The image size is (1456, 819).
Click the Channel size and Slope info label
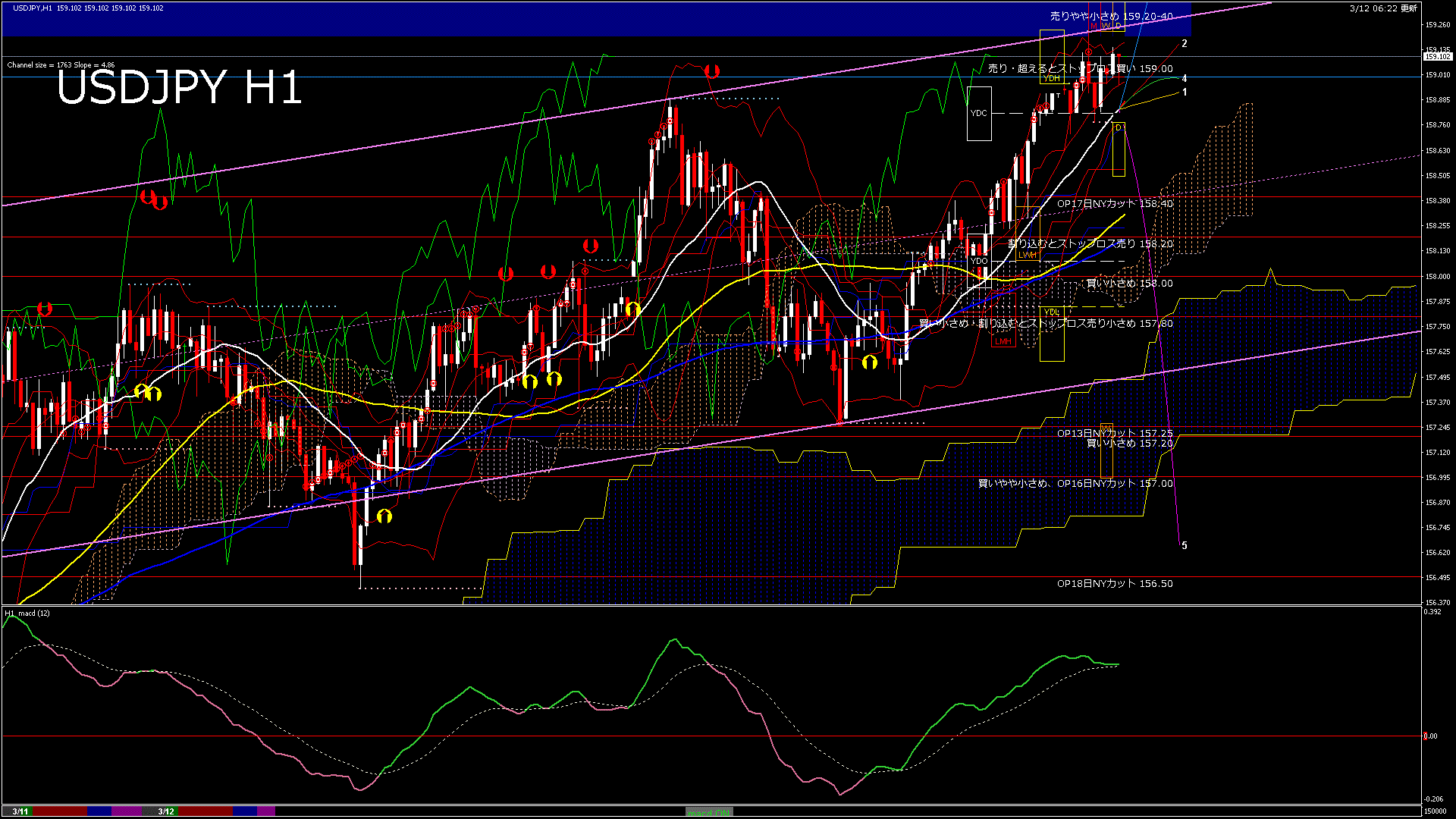[61, 65]
